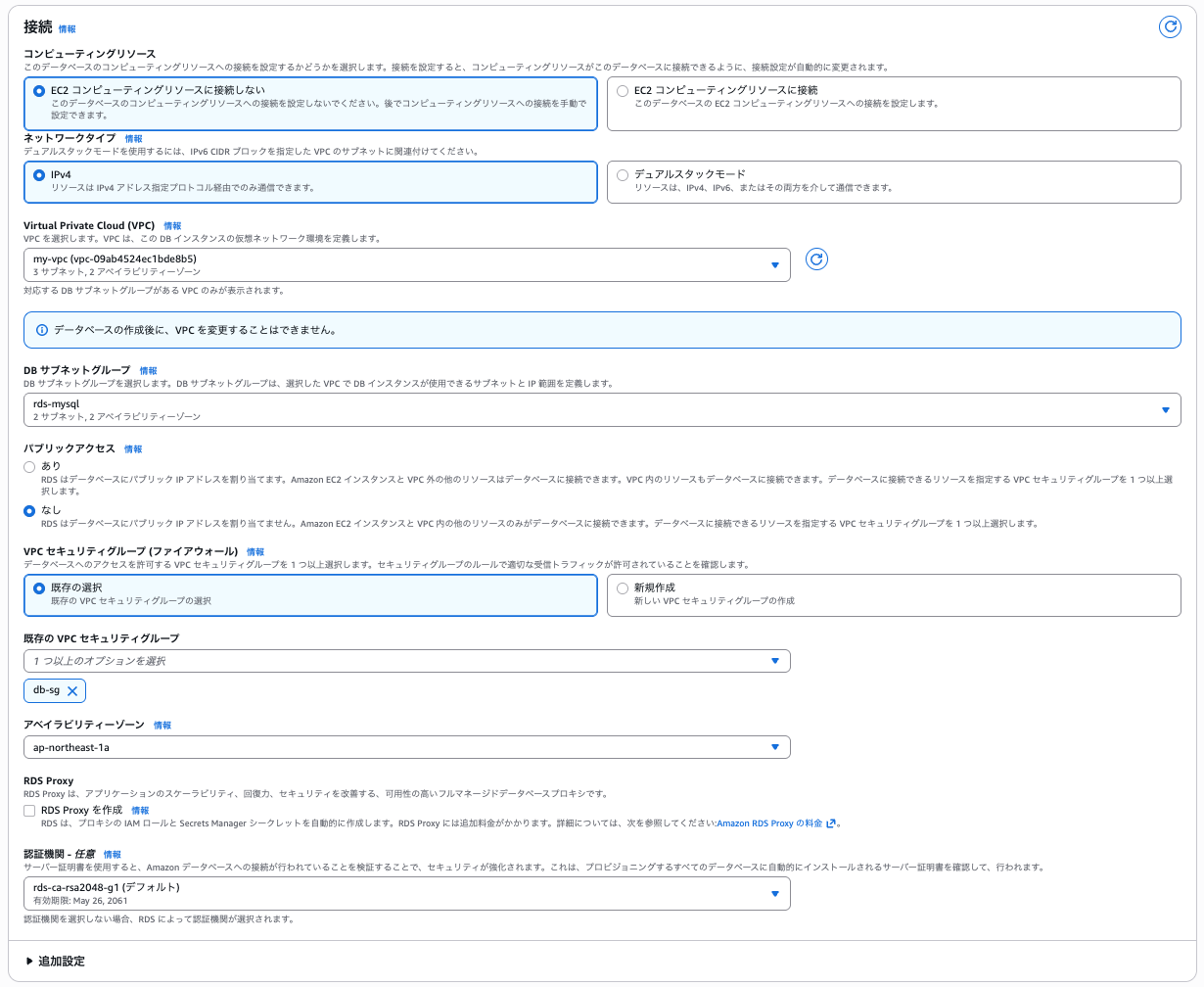Click the refresh icon next to the VPC dropdown

[817, 259]
